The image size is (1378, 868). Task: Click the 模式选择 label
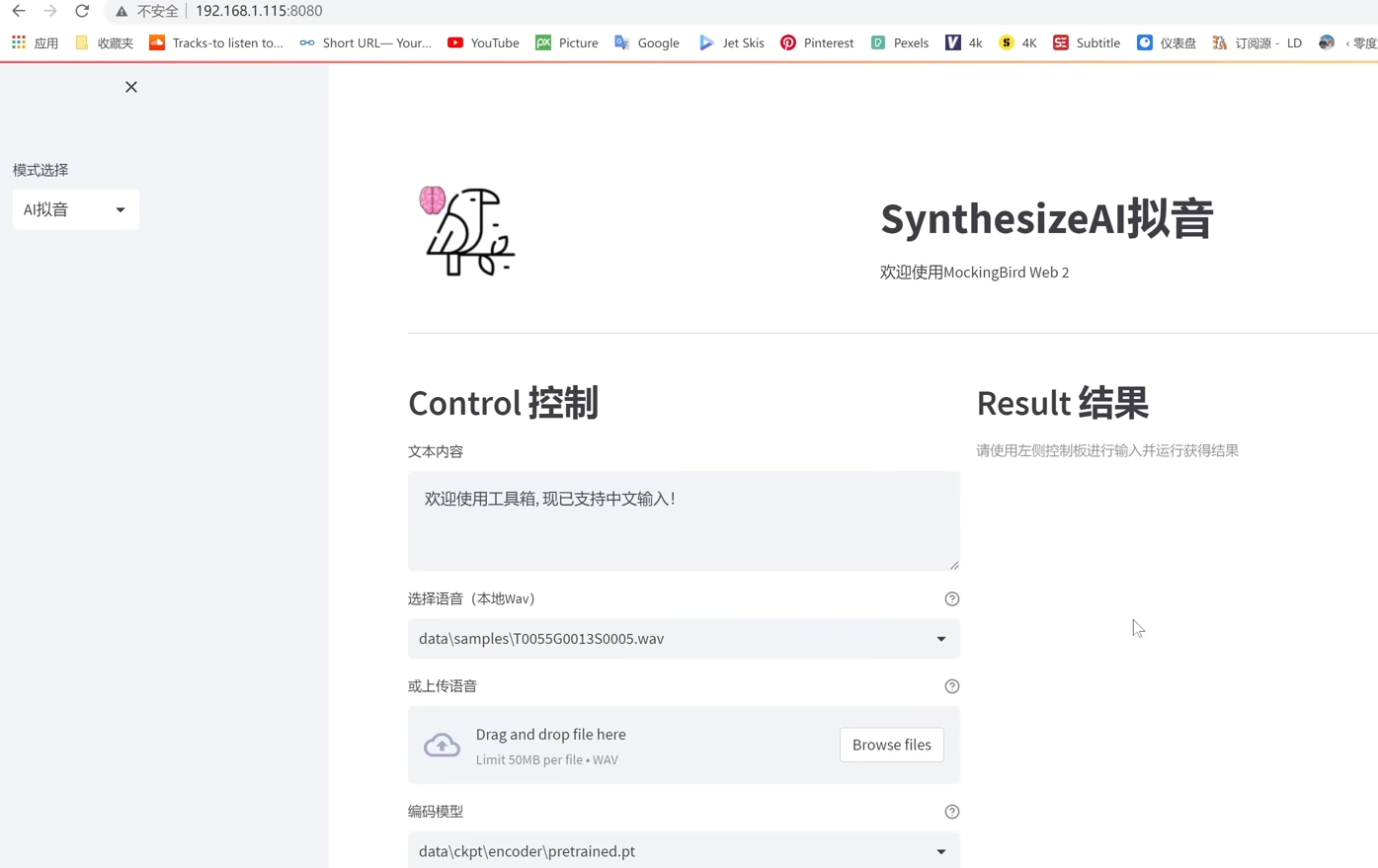41,170
